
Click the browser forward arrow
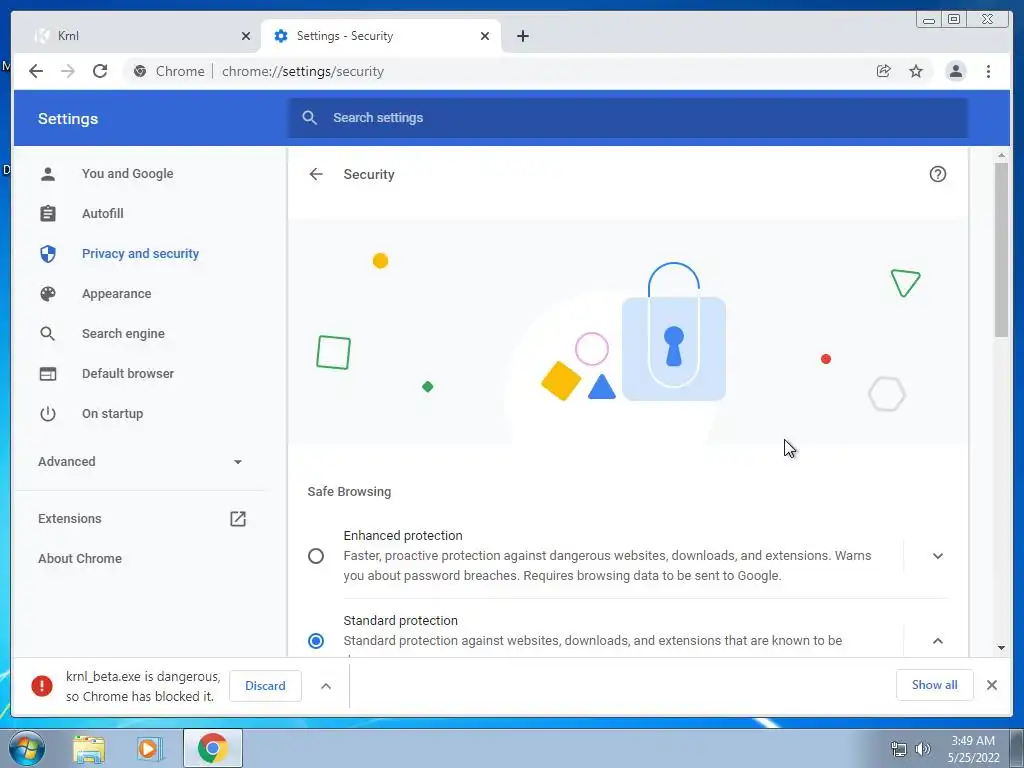(x=68, y=71)
